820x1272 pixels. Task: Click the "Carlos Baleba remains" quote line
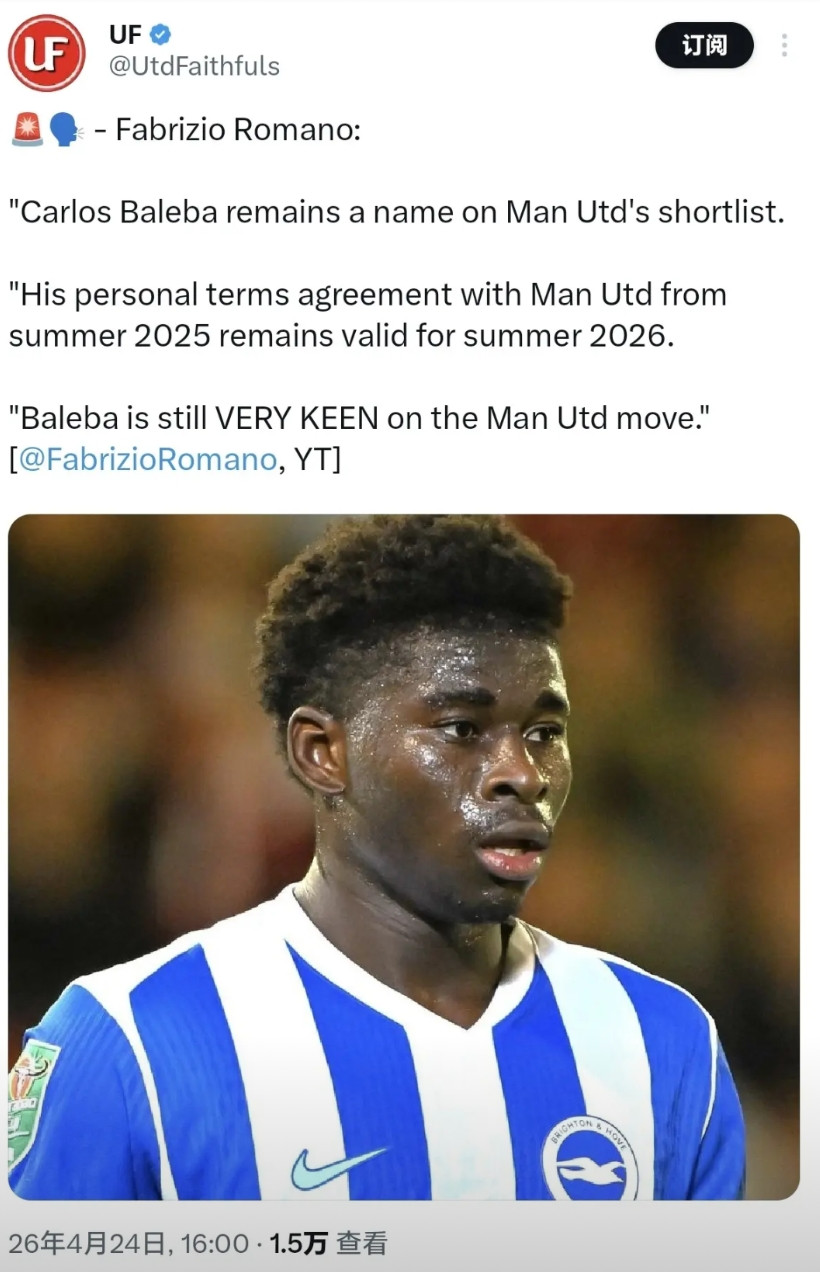tap(396, 212)
